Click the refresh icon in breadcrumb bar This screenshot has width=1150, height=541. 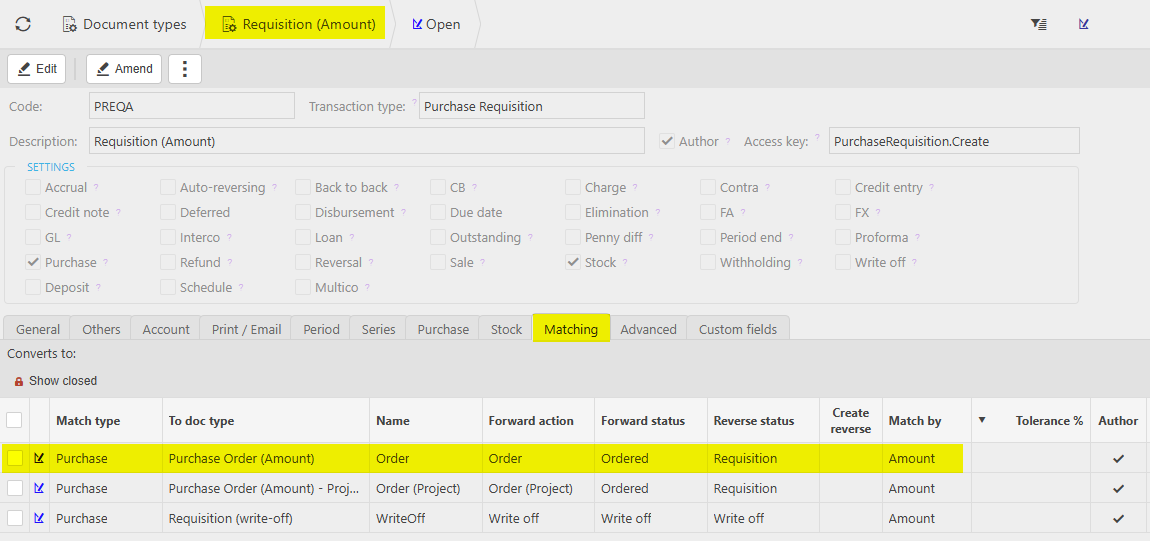(23, 24)
